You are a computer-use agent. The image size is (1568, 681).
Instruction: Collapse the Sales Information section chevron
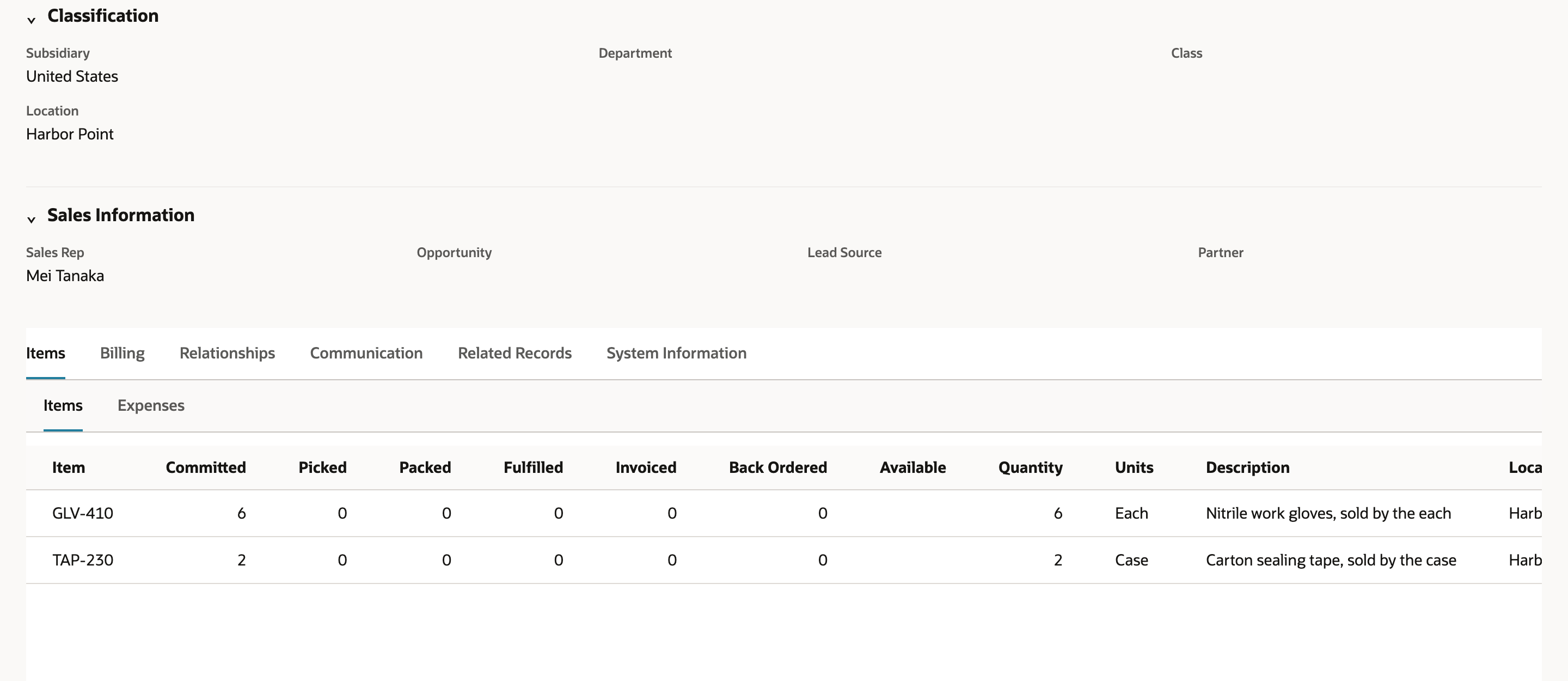[31, 220]
